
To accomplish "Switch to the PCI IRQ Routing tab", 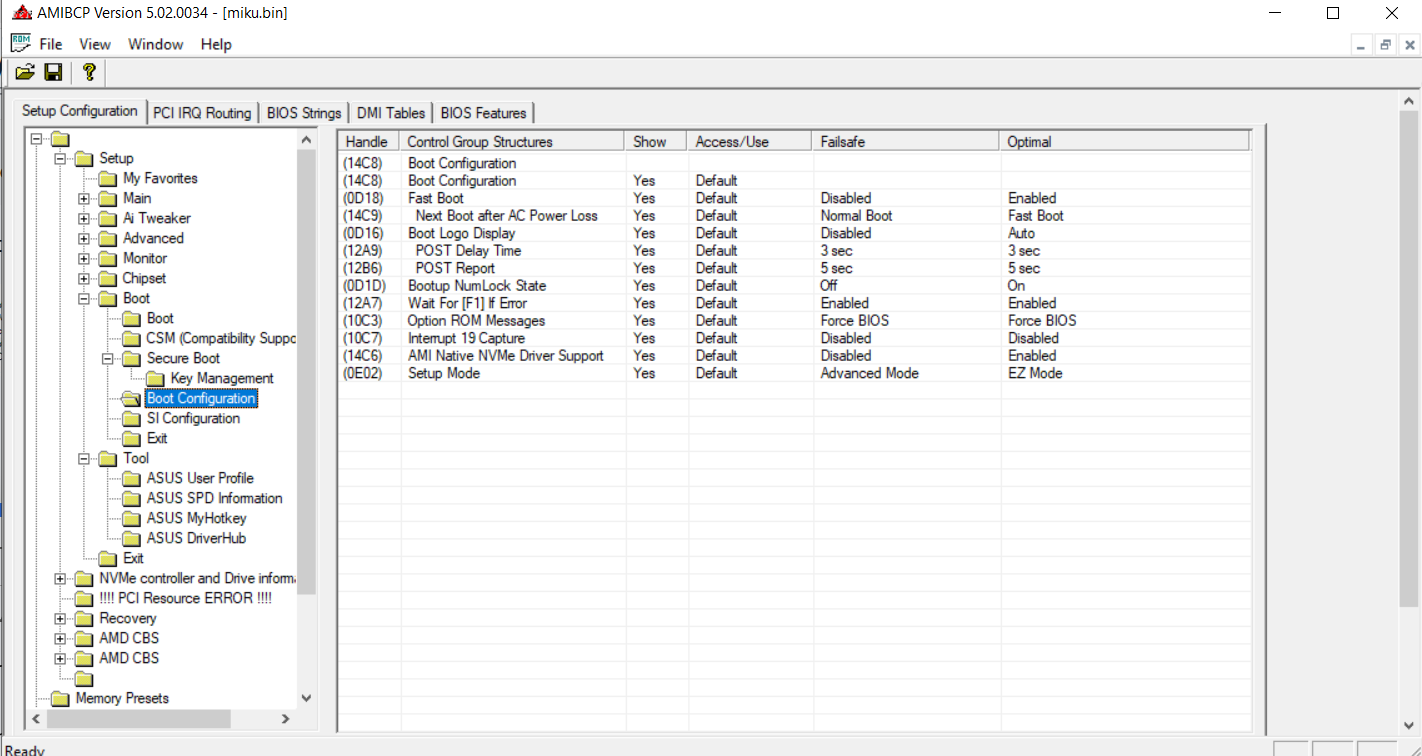I will [x=202, y=113].
